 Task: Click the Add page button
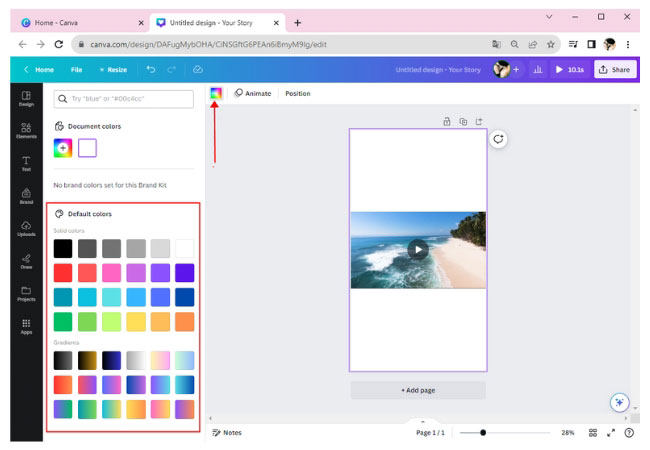pyautogui.click(x=417, y=390)
